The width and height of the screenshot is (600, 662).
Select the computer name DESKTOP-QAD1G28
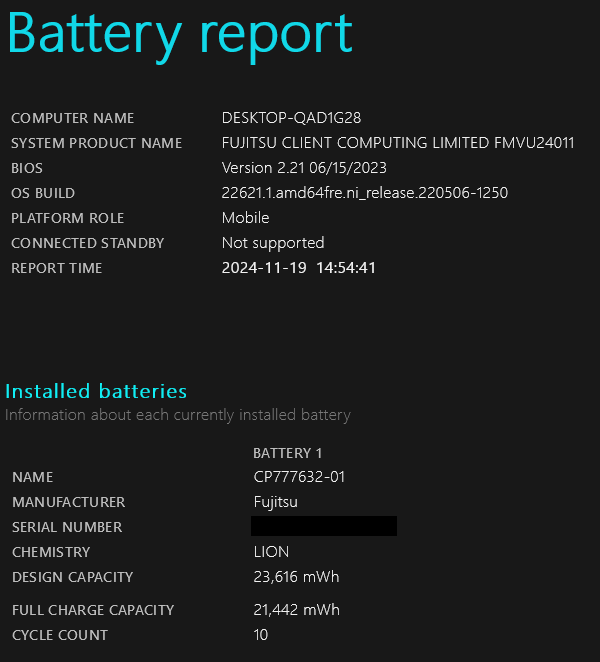291,118
